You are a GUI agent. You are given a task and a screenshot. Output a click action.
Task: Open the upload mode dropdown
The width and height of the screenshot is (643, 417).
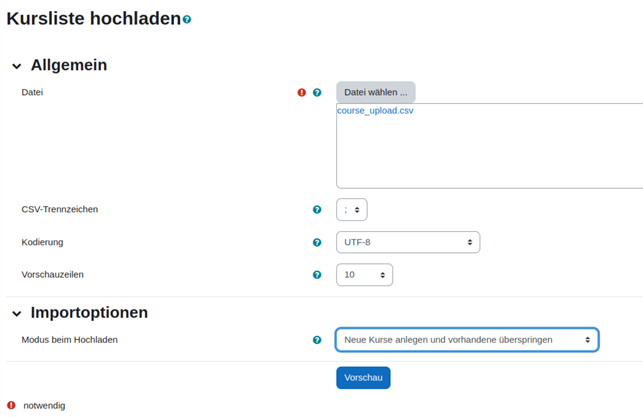tap(467, 340)
